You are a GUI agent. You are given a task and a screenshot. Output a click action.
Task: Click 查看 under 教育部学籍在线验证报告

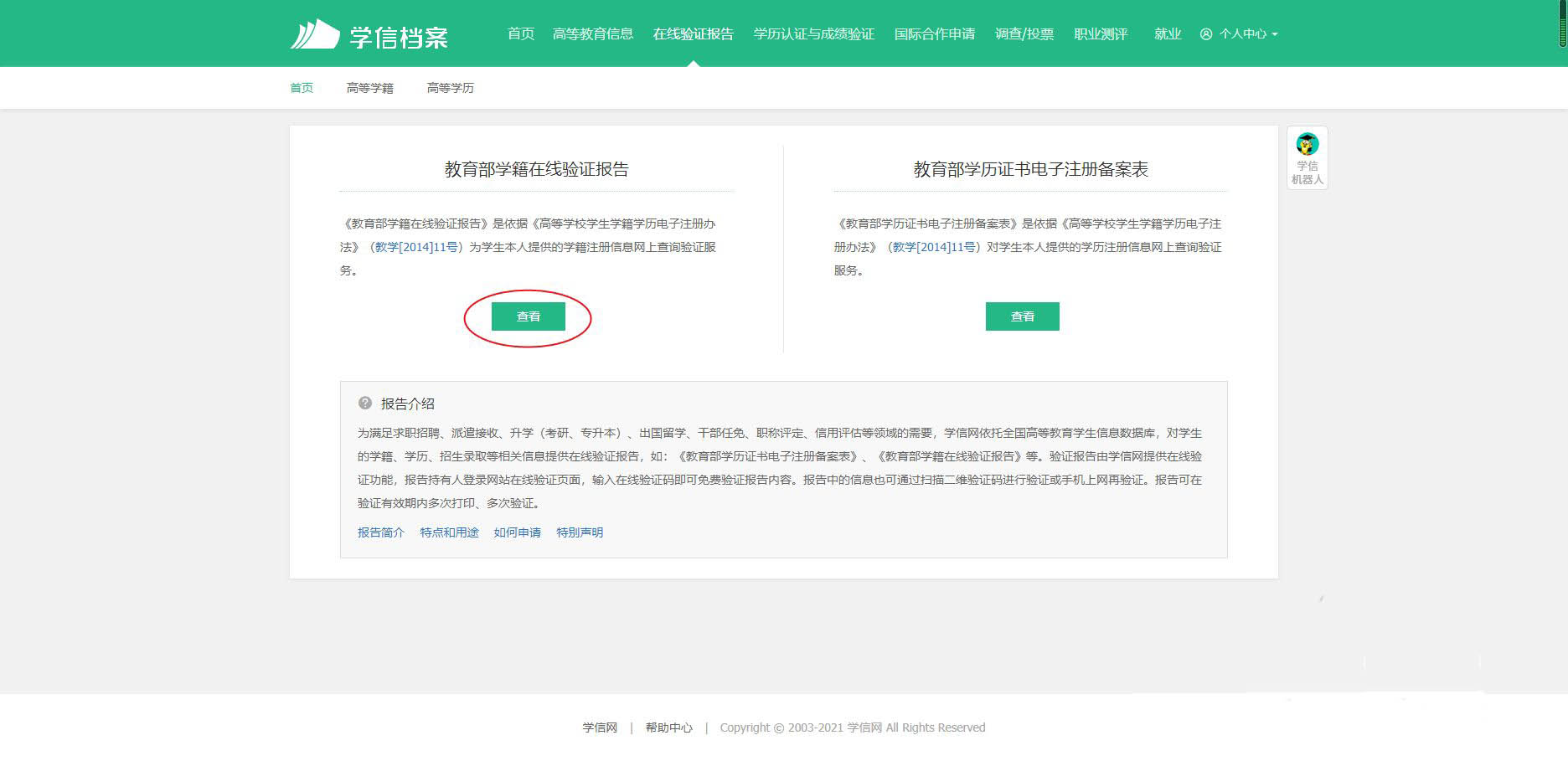click(529, 316)
